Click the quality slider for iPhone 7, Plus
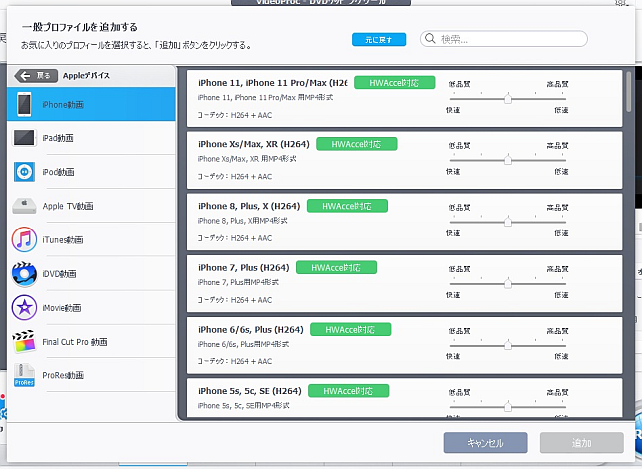Viewport: 642px width, 469px height. pyautogui.click(x=508, y=283)
